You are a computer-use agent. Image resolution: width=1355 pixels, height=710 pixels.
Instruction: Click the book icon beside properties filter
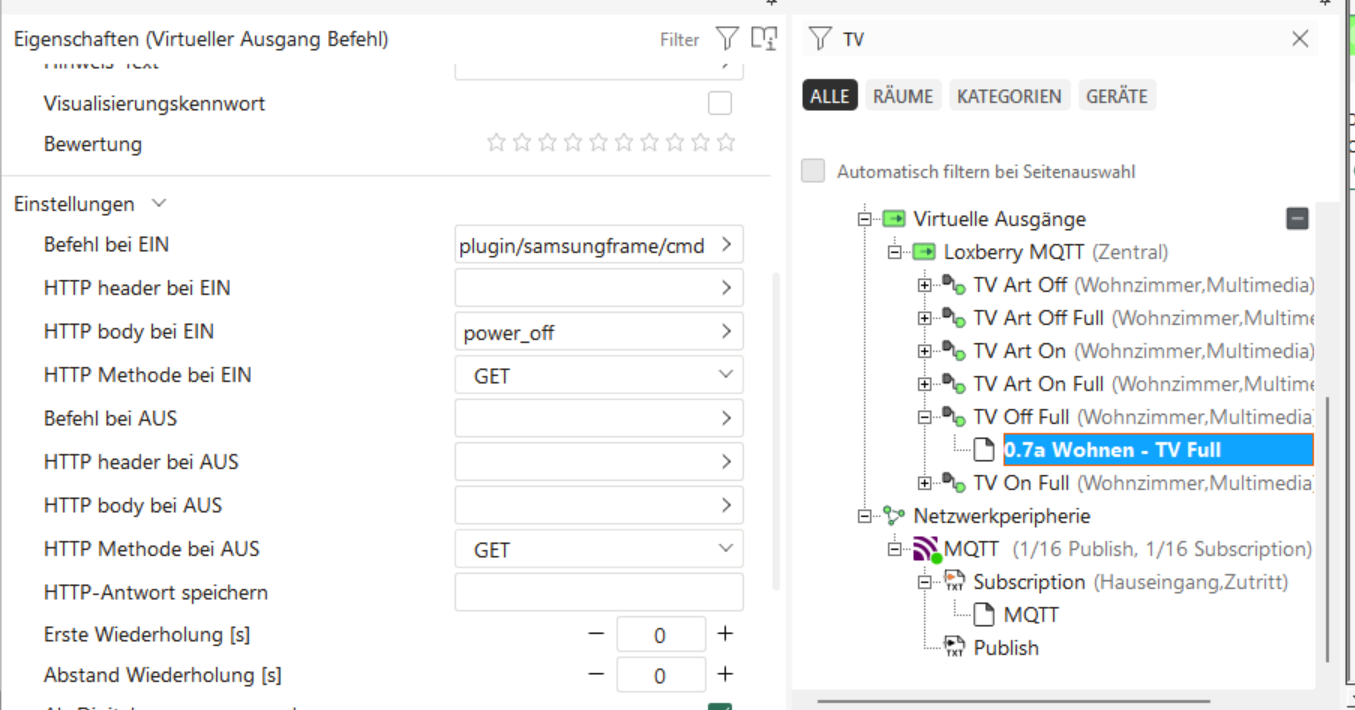[764, 39]
